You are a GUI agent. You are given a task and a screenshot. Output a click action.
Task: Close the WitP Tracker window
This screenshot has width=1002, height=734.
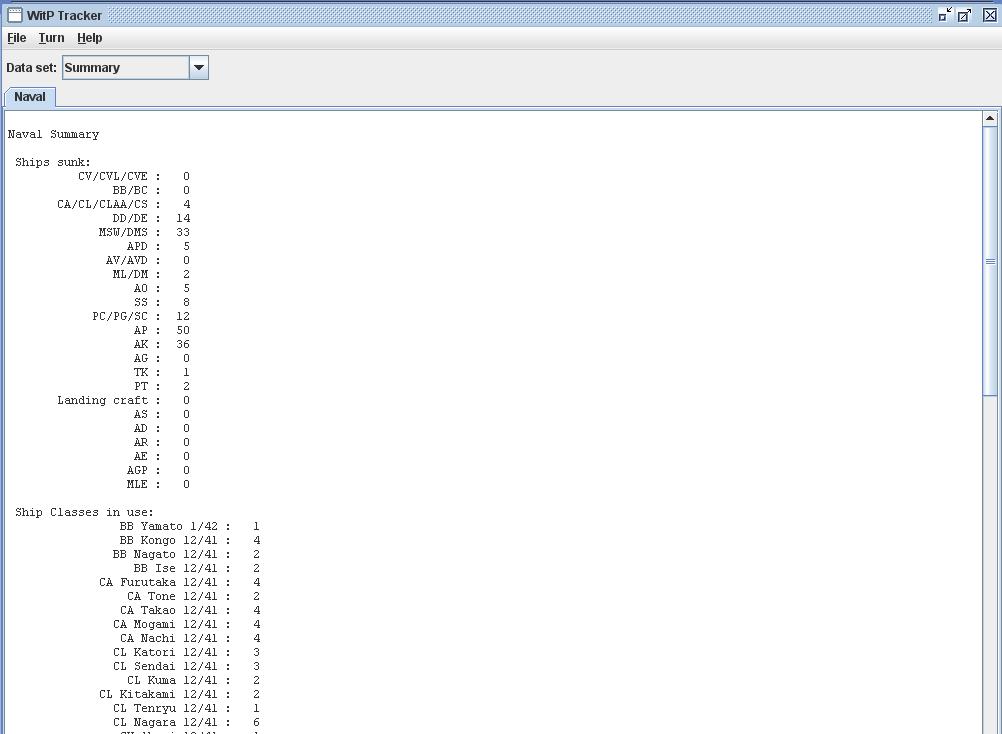[989, 15]
